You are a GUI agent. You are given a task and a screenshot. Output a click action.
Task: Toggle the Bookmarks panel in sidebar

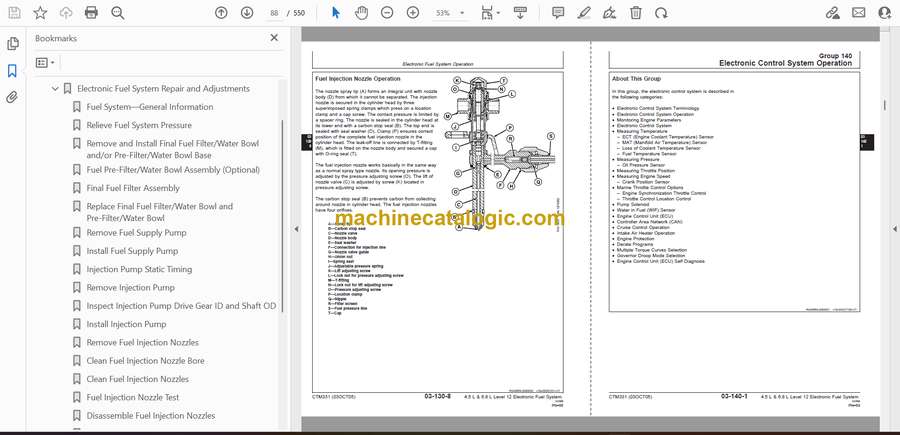(x=12, y=71)
